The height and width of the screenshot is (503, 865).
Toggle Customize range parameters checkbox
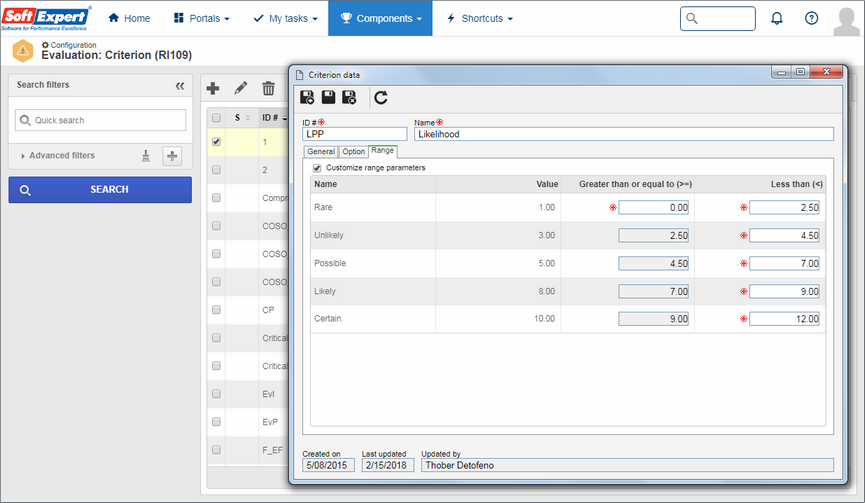click(317, 168)
